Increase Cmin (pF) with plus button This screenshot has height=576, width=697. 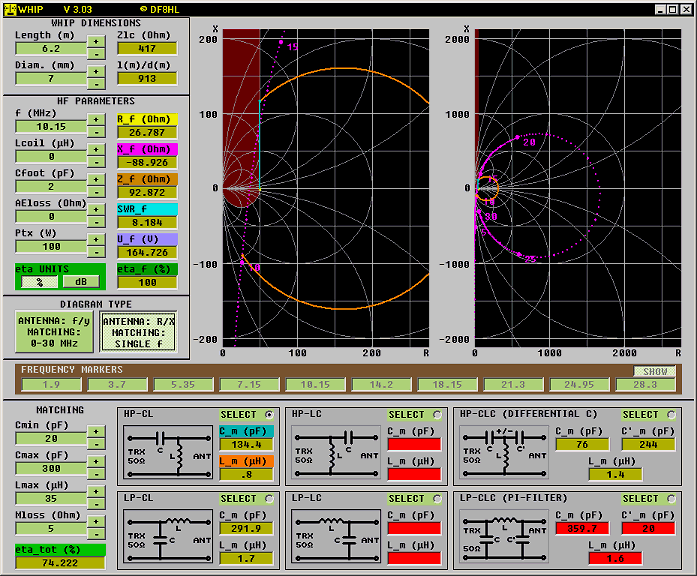[95, 431]
